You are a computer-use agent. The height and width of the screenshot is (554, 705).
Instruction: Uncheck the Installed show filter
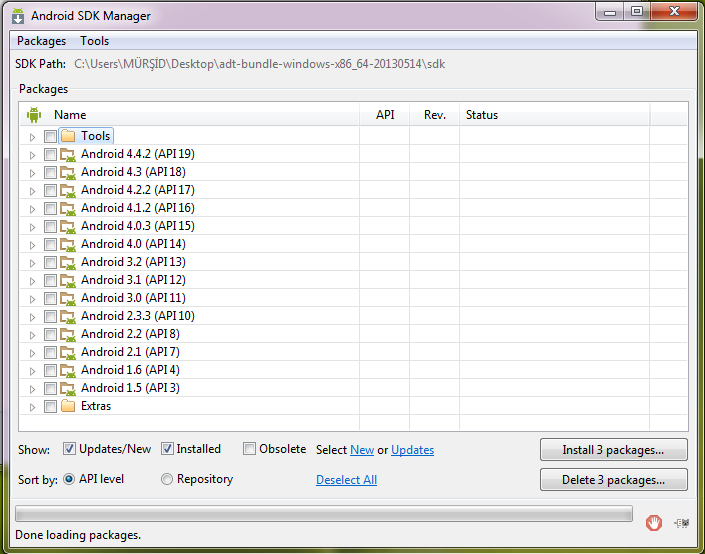click(x=167, y=449)
